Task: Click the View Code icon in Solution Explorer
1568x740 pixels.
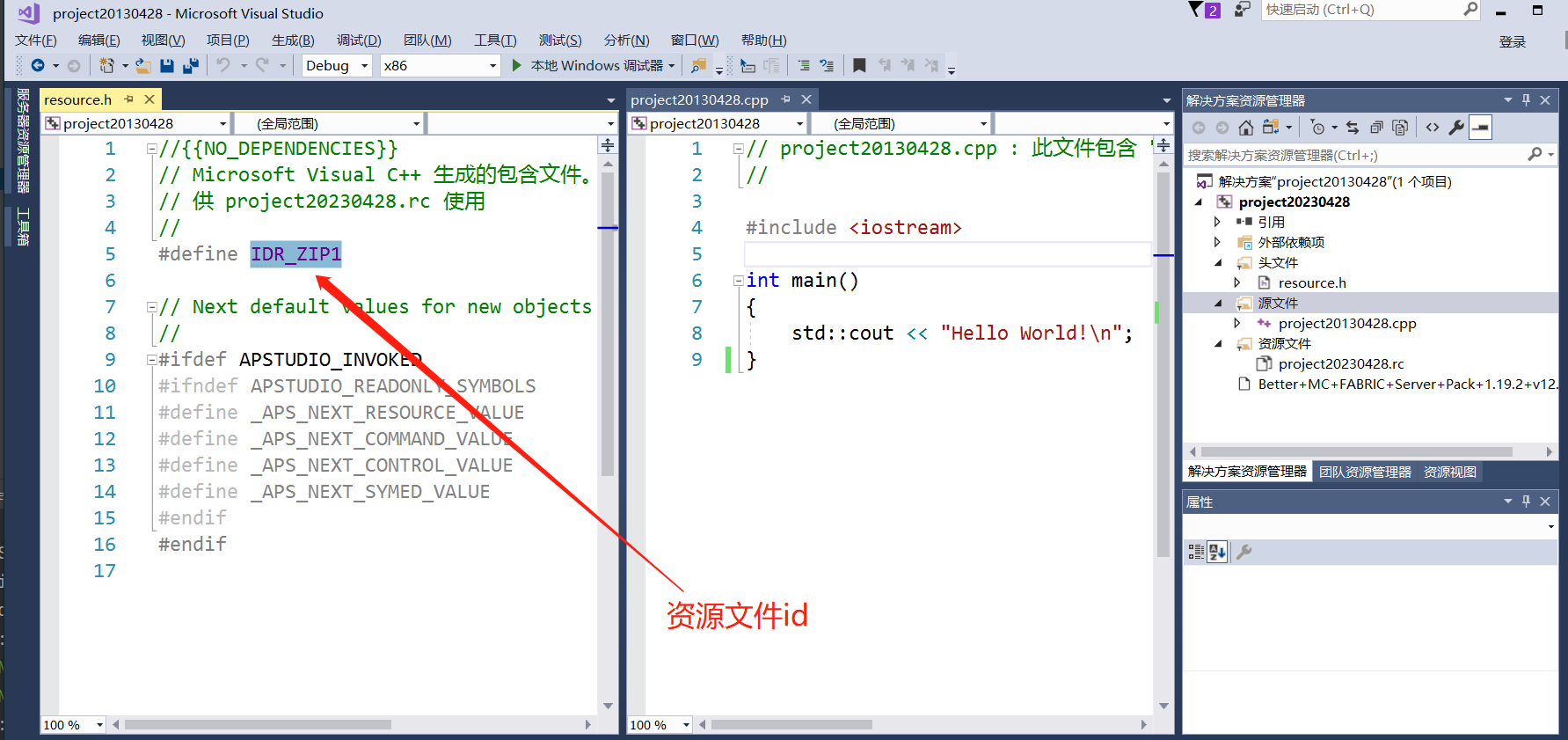Action: [x=1433, y=128]
